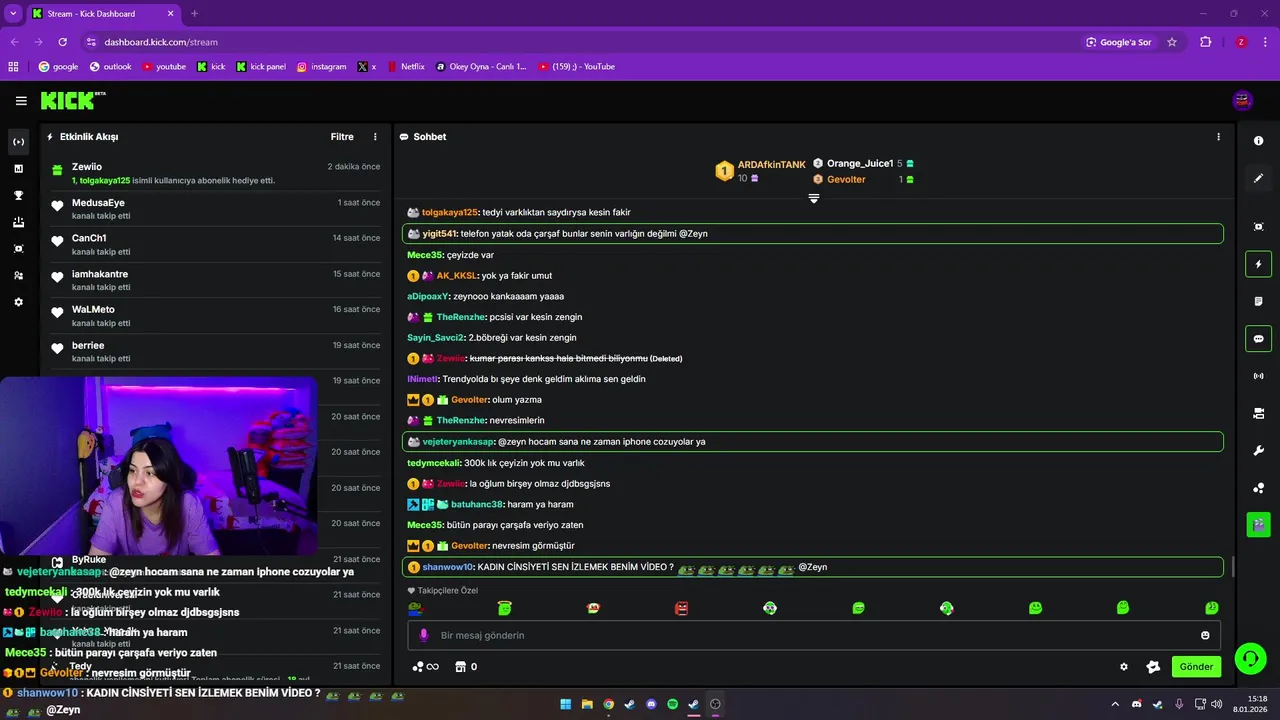Viewport: 1280px width, 720px height.
Task: Open the emoji picker in message box
Action: (1205, 635)
